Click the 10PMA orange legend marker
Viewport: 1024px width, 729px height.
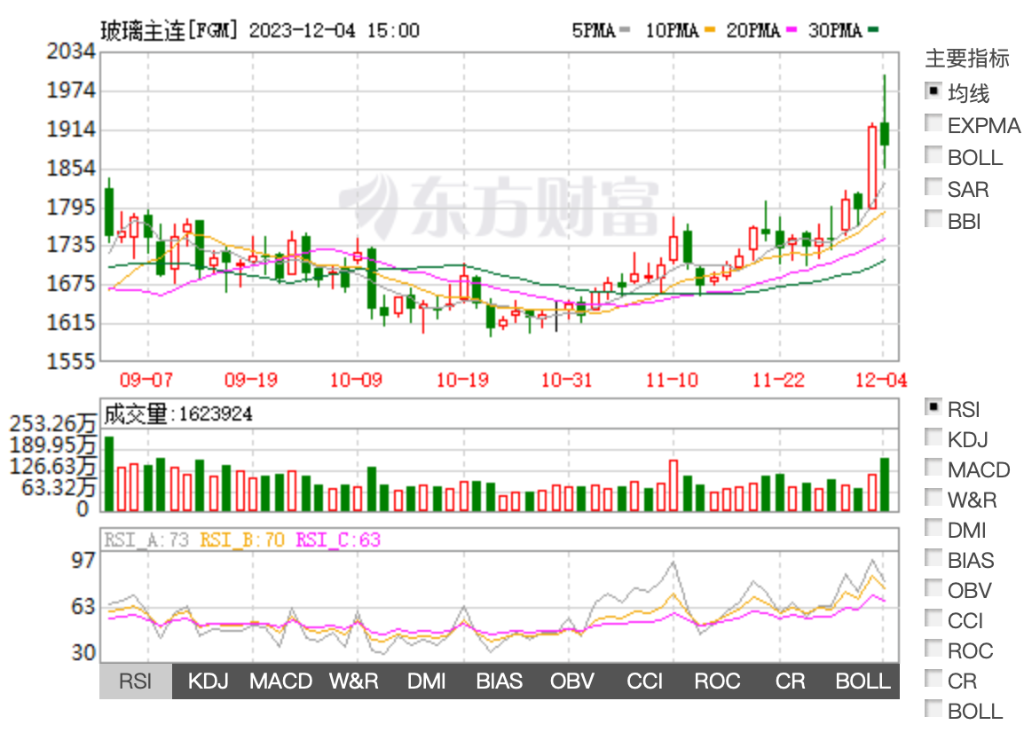711,31
